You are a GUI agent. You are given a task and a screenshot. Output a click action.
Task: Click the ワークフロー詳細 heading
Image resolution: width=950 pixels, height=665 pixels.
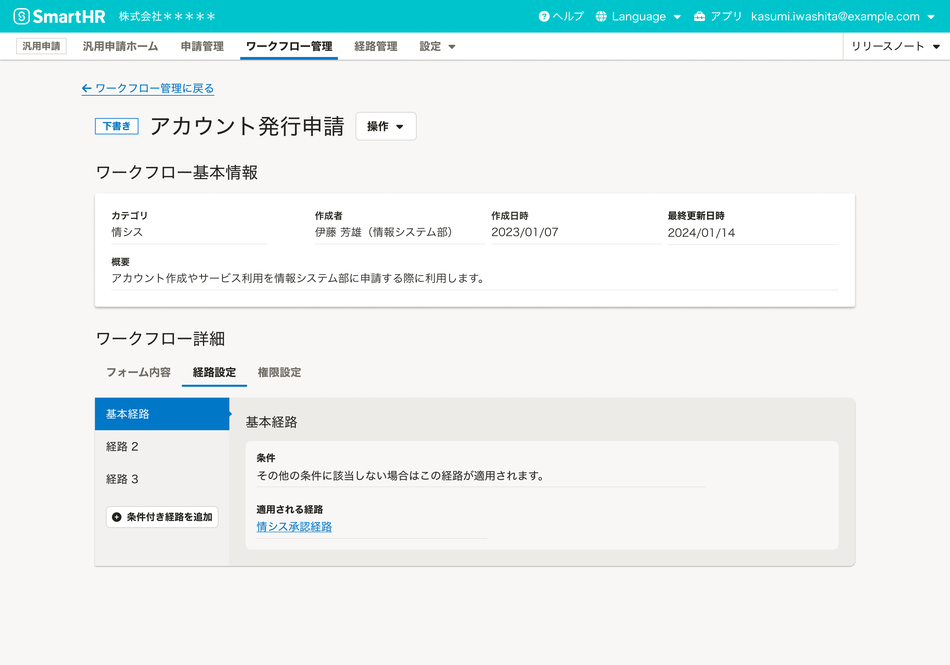[x=161, y=339]
